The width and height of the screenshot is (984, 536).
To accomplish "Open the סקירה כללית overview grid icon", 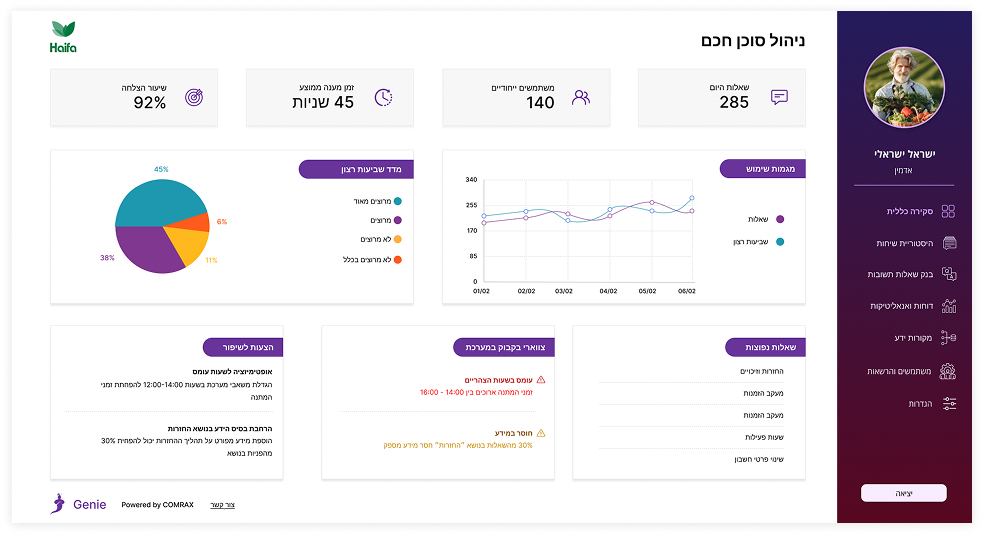I will tap(948, 211).
